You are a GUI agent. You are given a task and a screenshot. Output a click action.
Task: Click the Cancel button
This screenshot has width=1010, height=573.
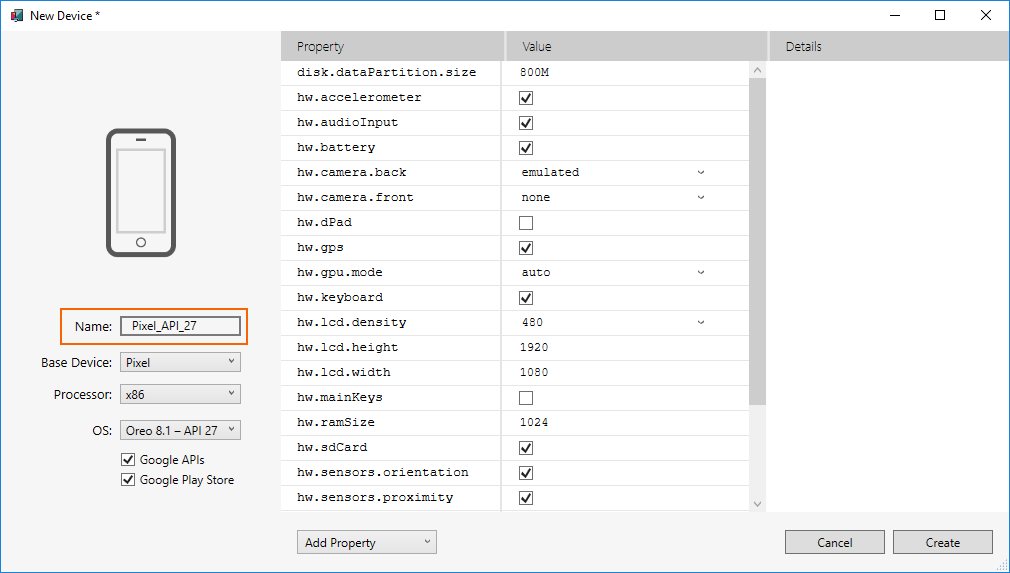(x=835, y=542)
